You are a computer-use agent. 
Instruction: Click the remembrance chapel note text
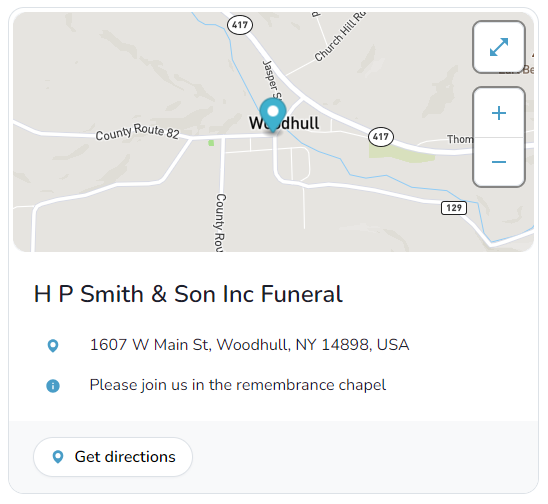(x=238, y=385)
